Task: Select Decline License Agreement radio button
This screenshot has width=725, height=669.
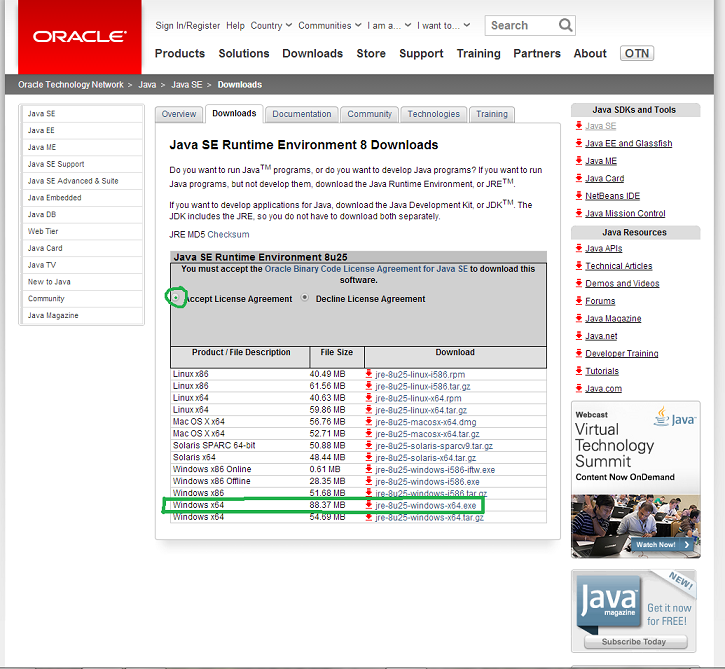Action: 304,297
